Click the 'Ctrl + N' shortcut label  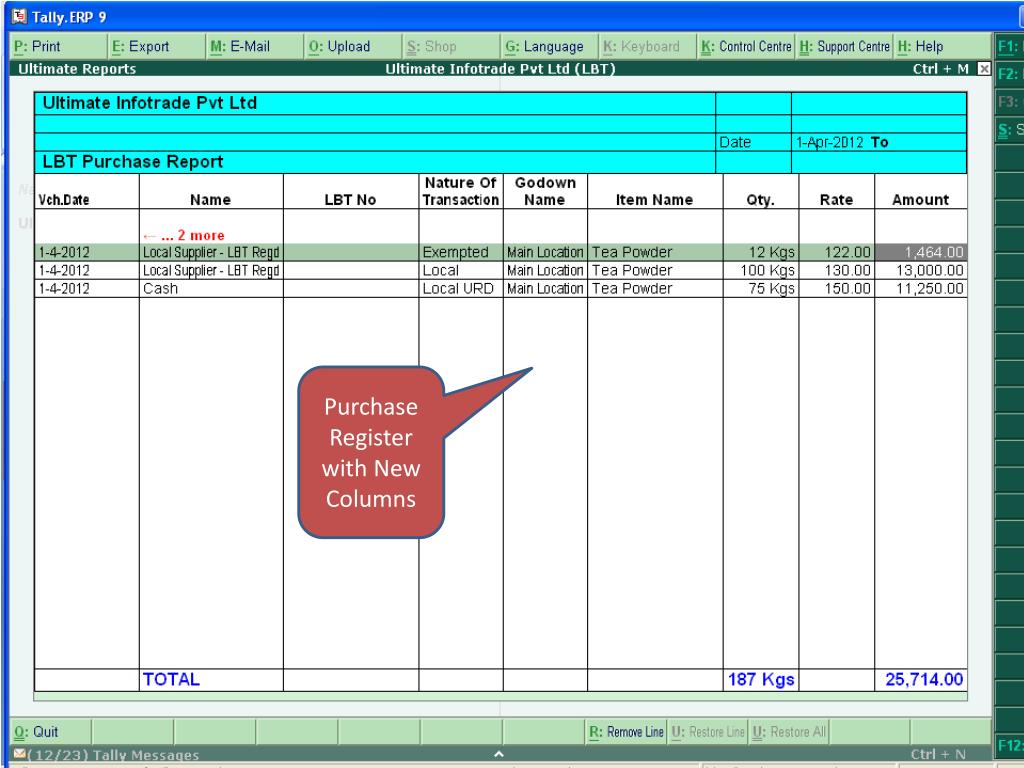tap(938, 754)
